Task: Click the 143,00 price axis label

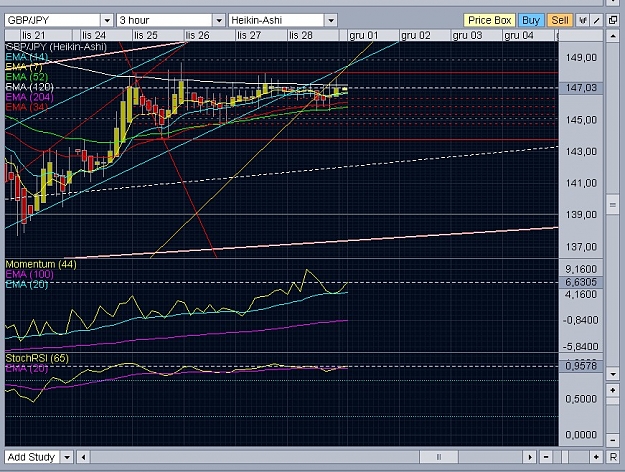Action: pos(581,151)
